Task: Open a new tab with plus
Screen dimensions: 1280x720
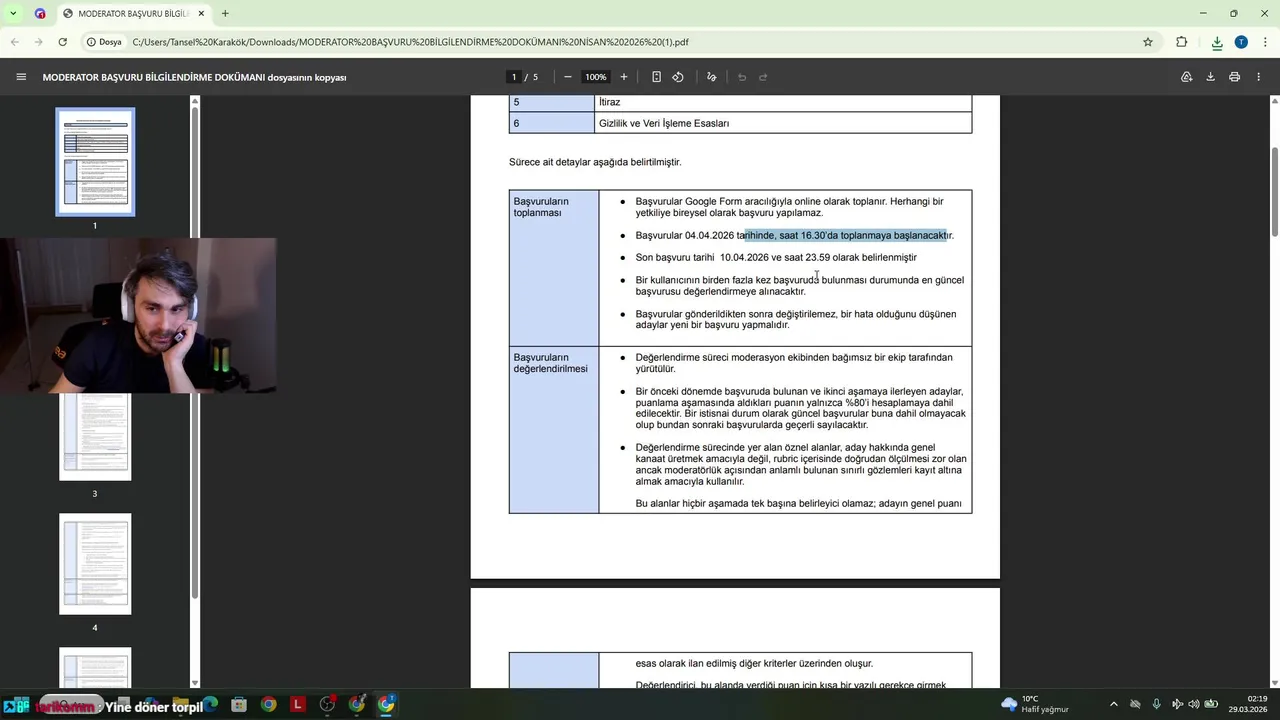Action: [225, 13]
